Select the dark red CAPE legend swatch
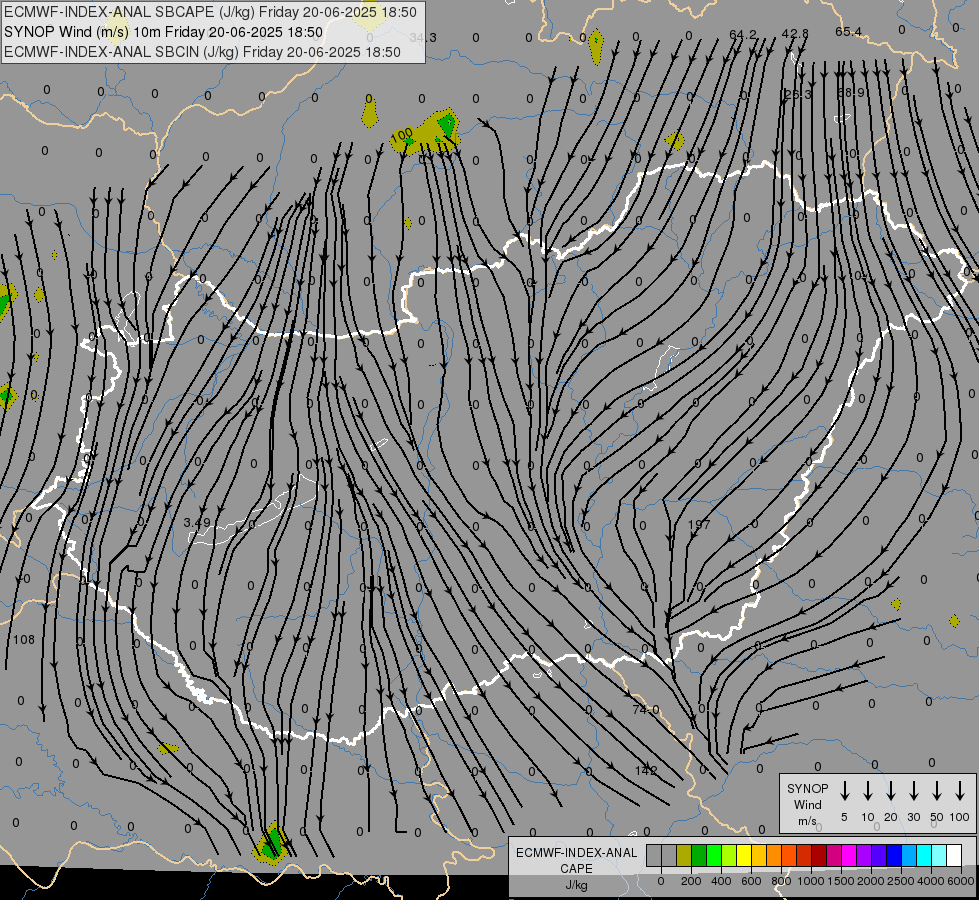Viewport: 979px width, 900px height. 819,855
